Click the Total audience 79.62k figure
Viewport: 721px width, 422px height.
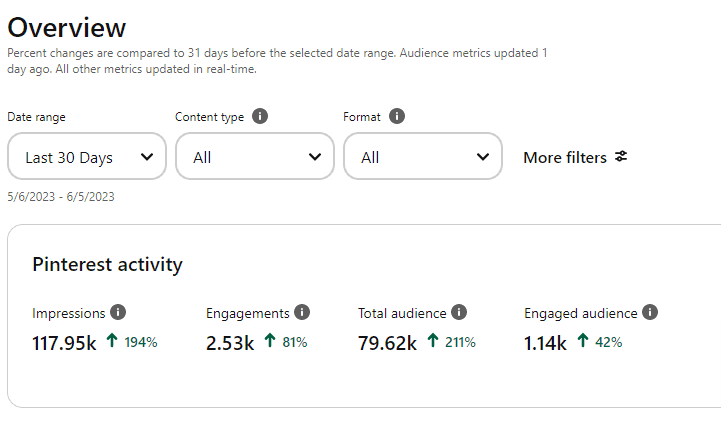click(387, 343)
